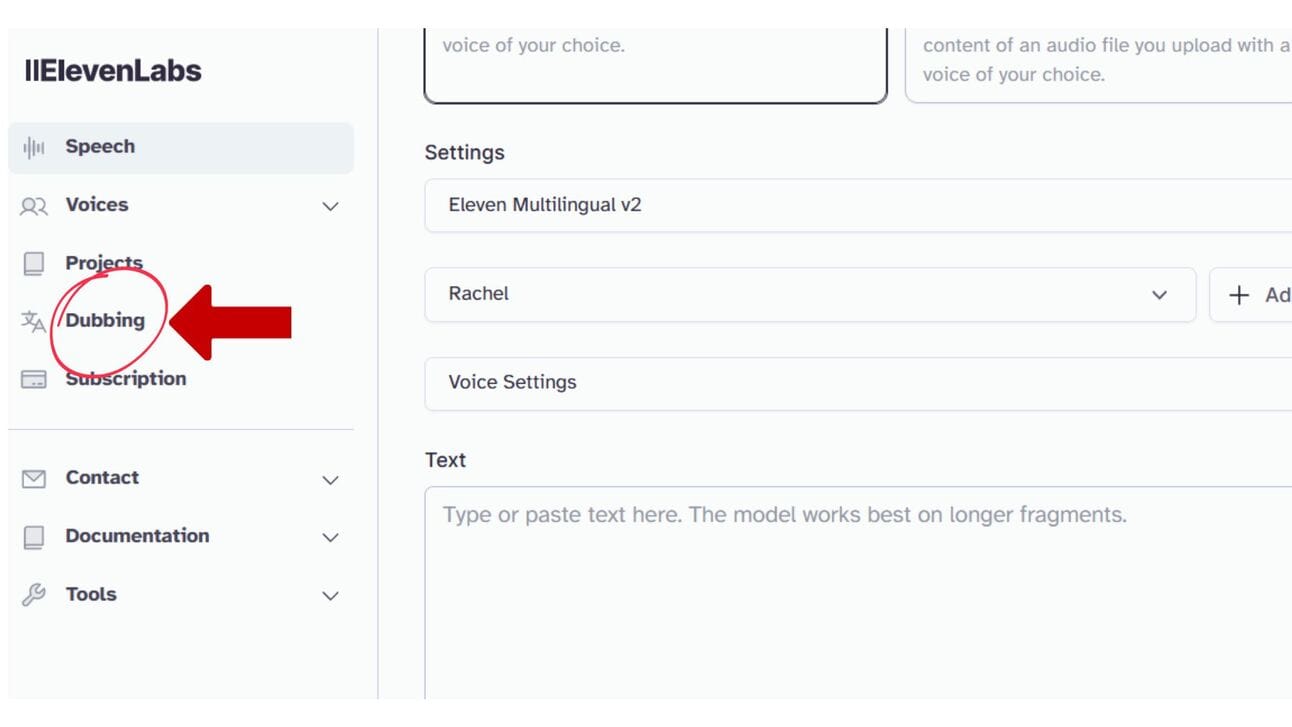The width and height of the screenshot is (1292, 727).
Task: Click the Voices people icon
Action: point(34,206)
